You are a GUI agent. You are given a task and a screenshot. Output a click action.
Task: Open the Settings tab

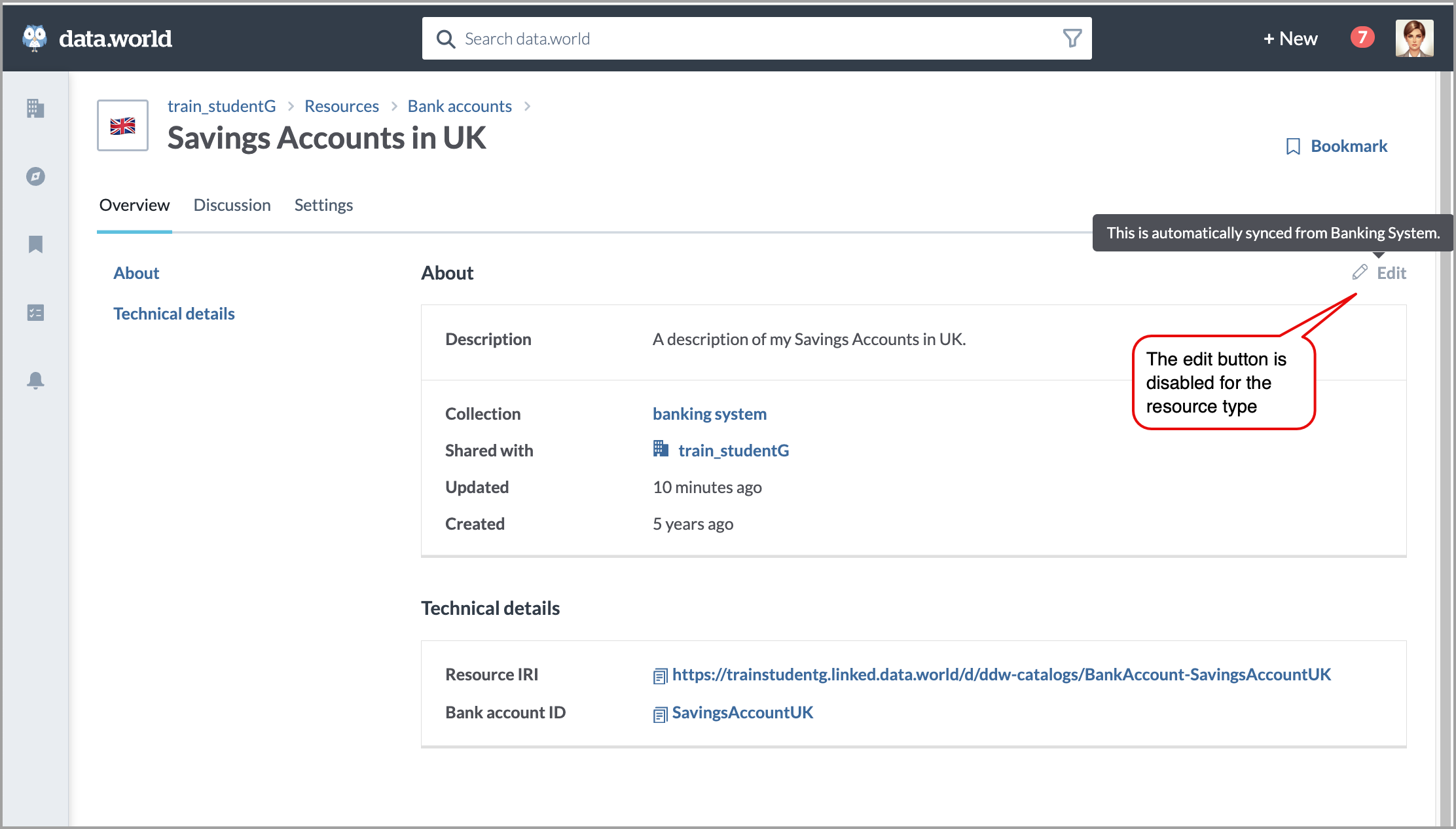coord(323,205)
